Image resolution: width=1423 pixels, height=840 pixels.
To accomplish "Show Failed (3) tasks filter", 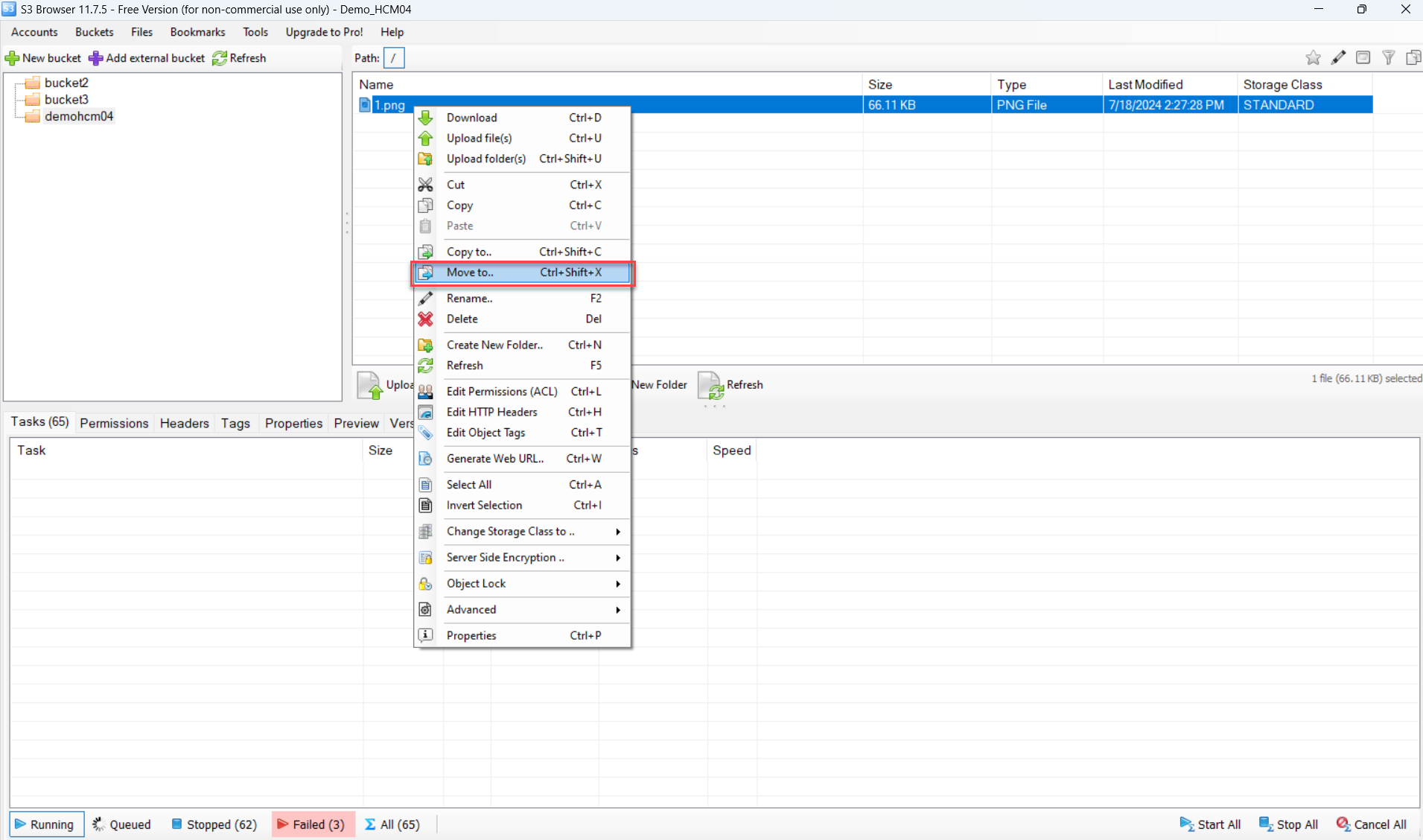I will click(311, 824).
